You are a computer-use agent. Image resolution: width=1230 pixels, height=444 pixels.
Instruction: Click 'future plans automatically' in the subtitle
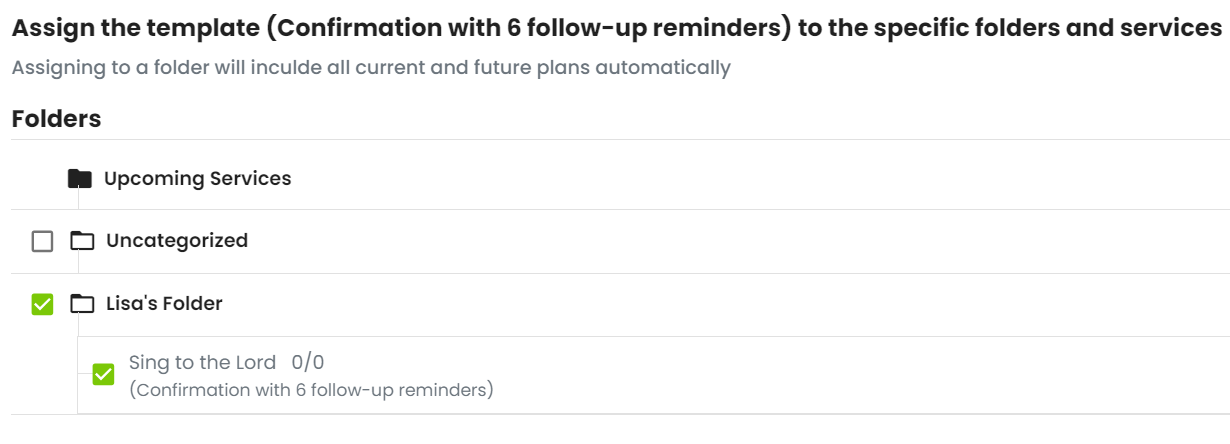pos(611,69)
